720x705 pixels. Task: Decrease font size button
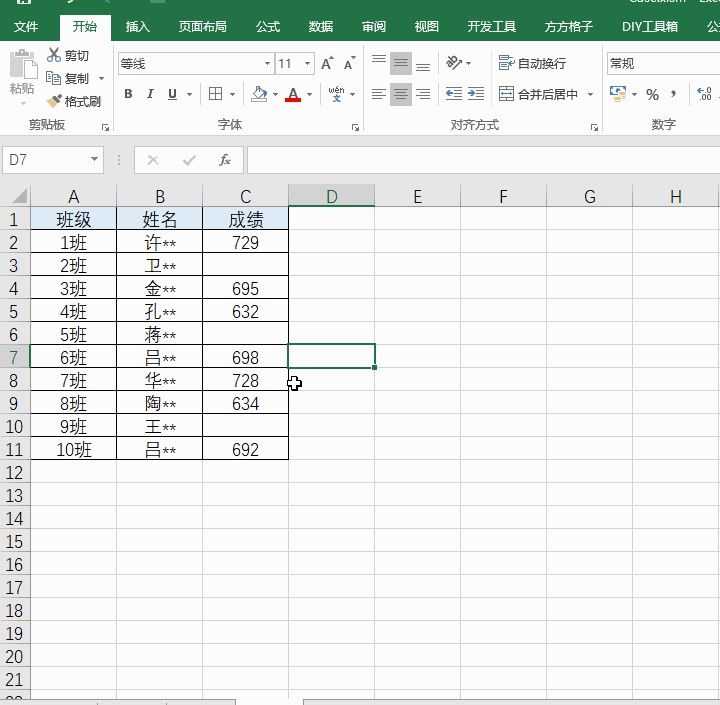(350, 63)
